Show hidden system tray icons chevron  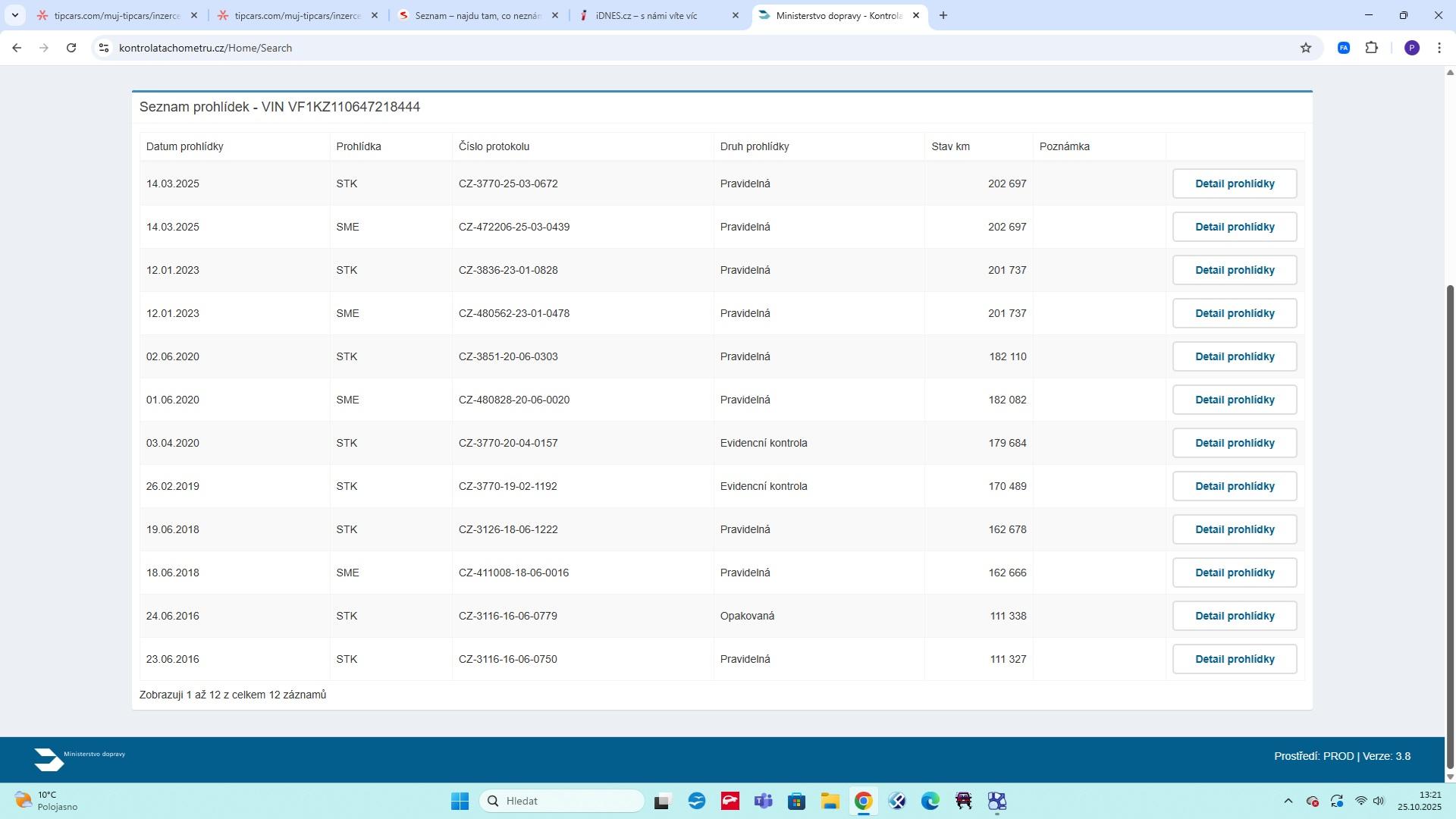point(1288,802)
